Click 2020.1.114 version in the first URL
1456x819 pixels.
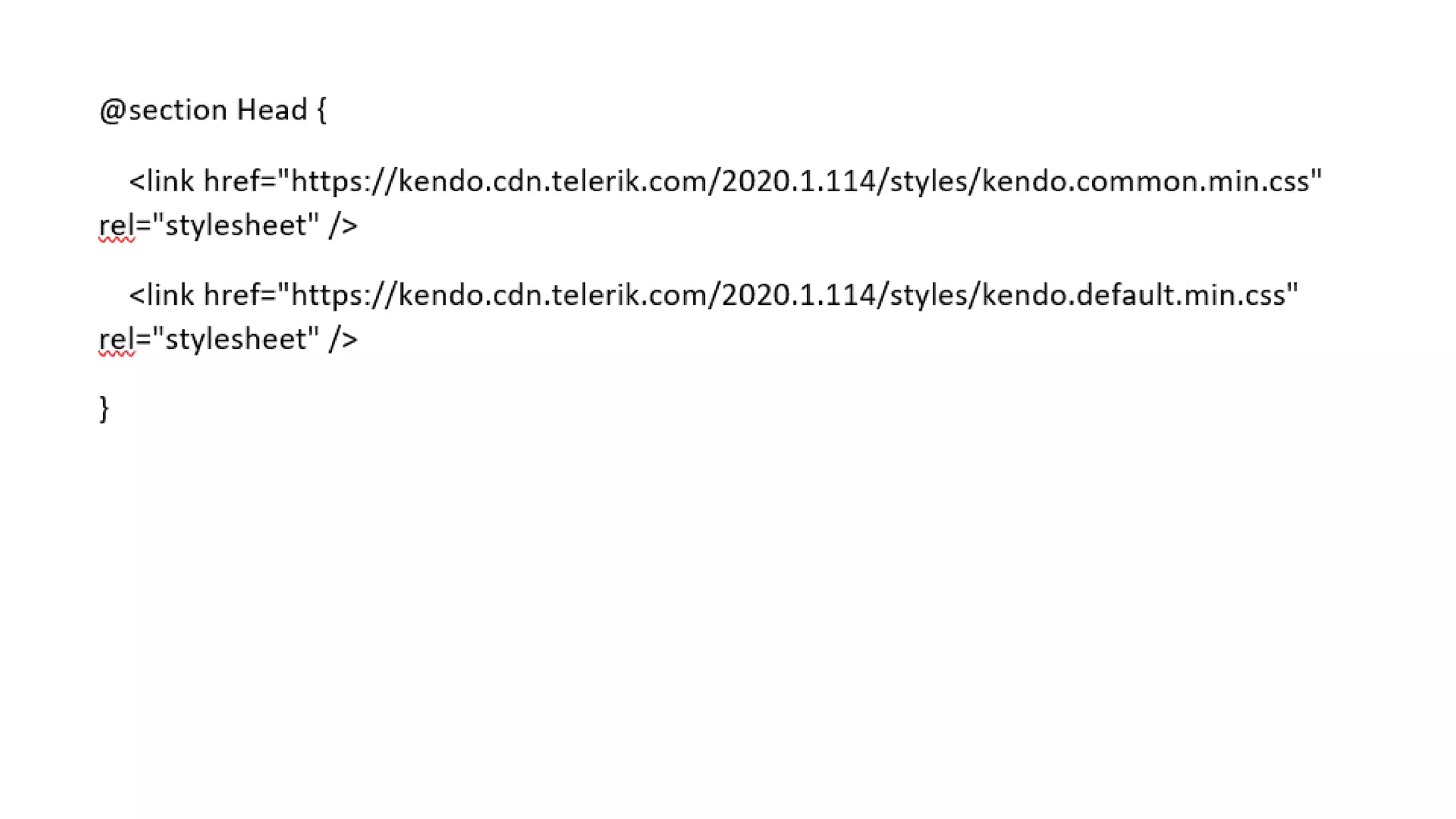click(799, 181)
